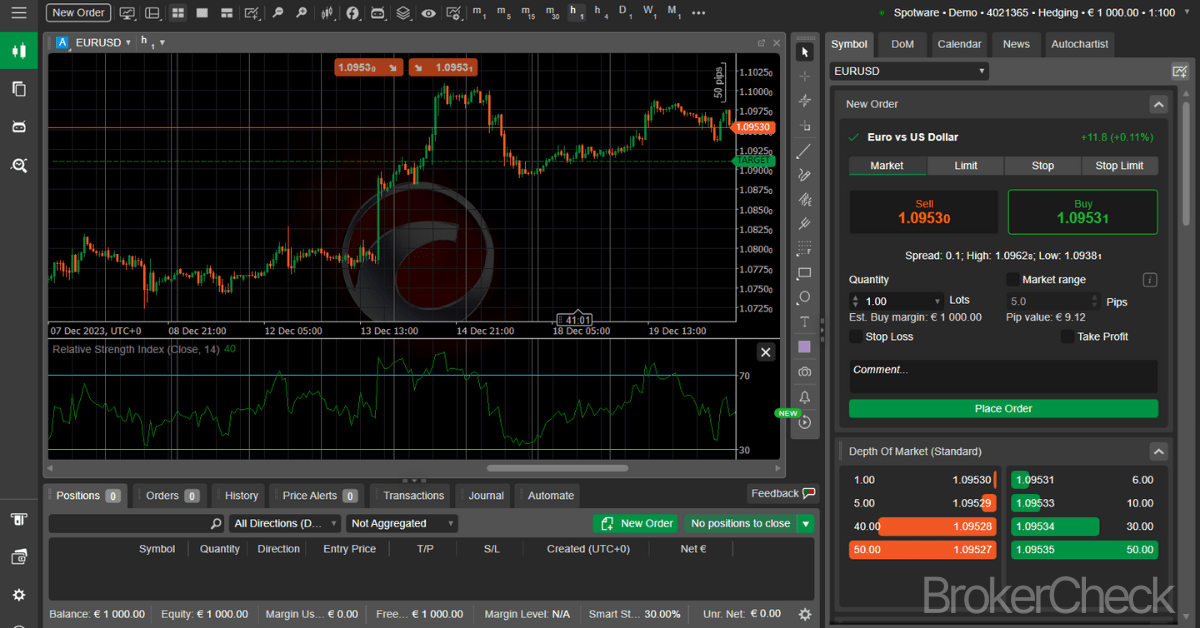Collapse the New Order section
The image size is (1200, 628).
[x=1158, y=104]
